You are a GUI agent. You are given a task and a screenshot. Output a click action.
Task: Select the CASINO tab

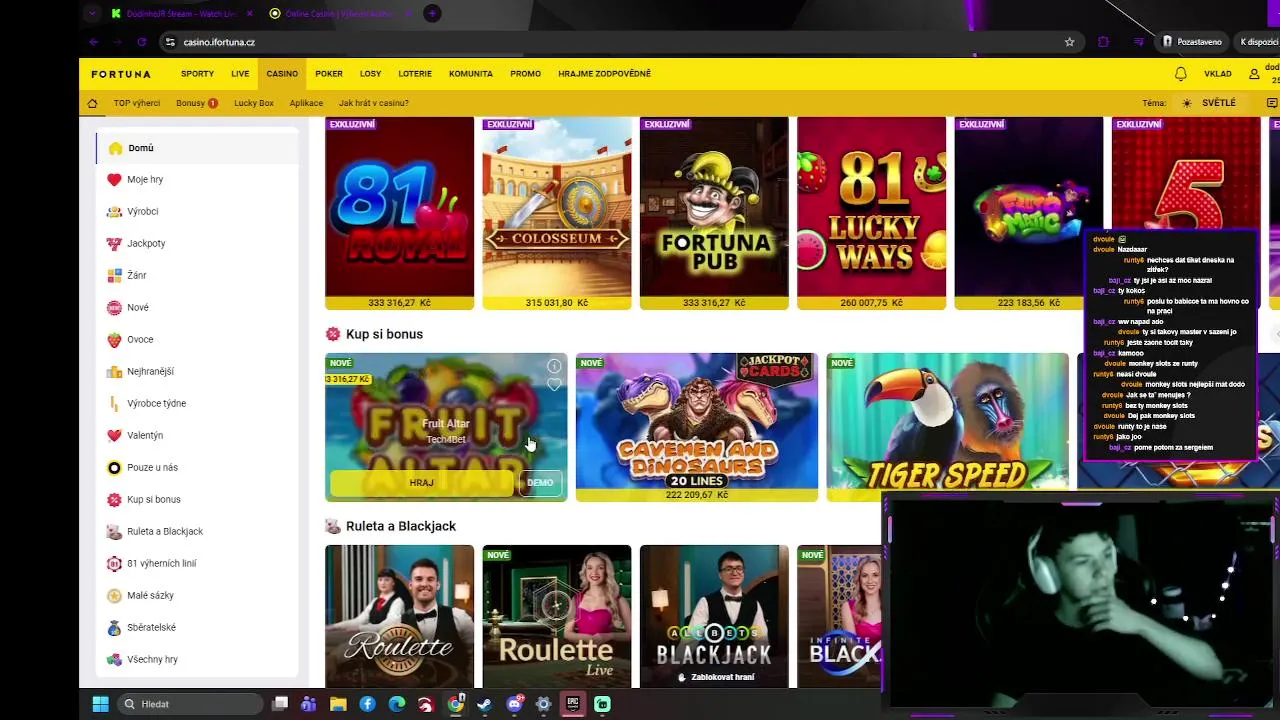pyautogui.click(x=282, y=74)
